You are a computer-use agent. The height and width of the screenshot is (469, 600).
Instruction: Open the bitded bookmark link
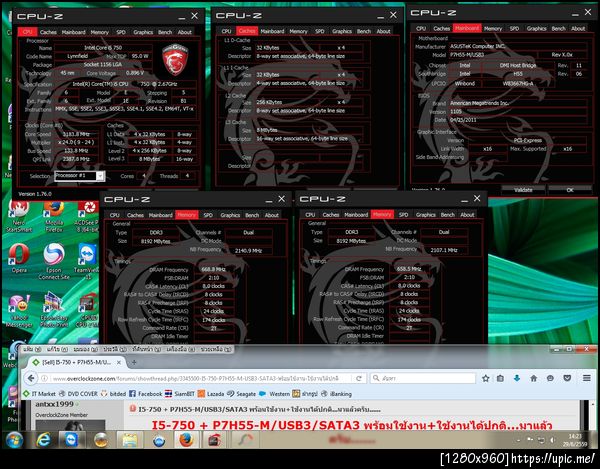(x=114, y=394)
